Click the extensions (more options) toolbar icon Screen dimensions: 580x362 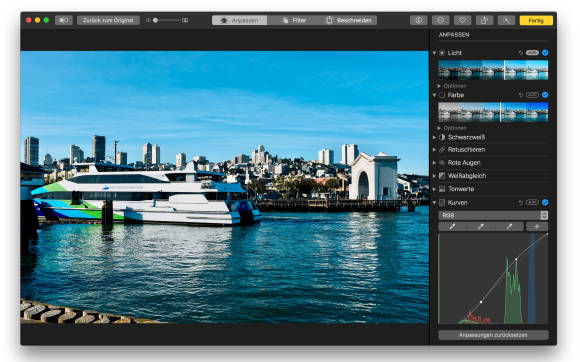440,20
